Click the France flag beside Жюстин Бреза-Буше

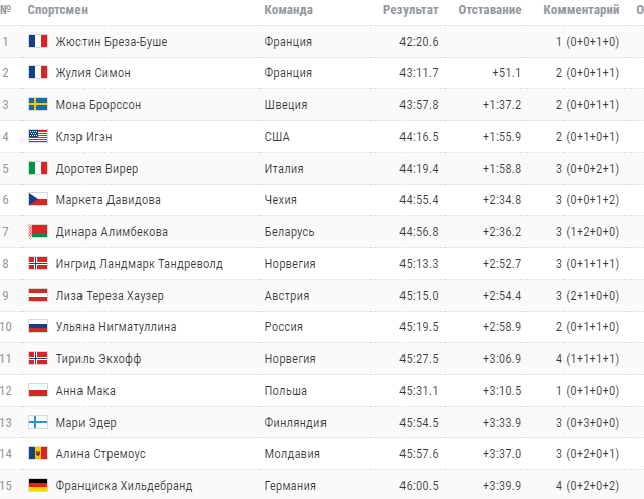tap(38, 42)
